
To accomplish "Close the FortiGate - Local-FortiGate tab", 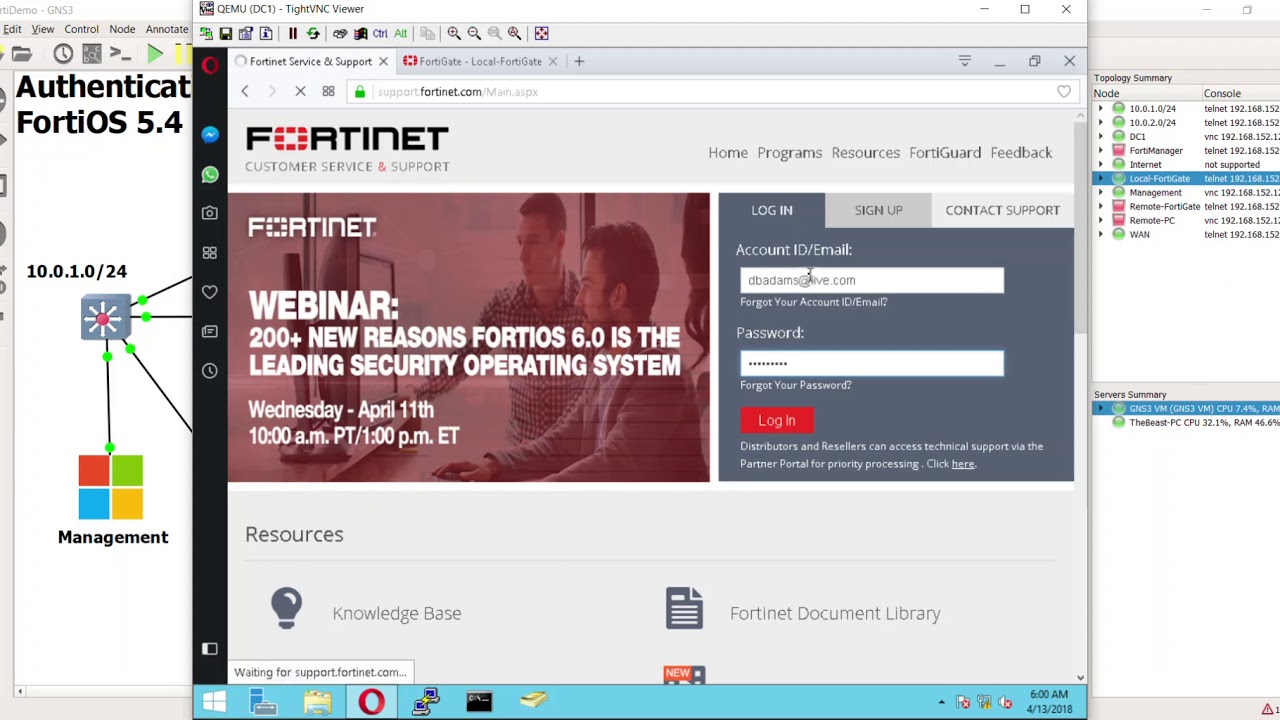I will pyautogui.click(x=553, y=61).
